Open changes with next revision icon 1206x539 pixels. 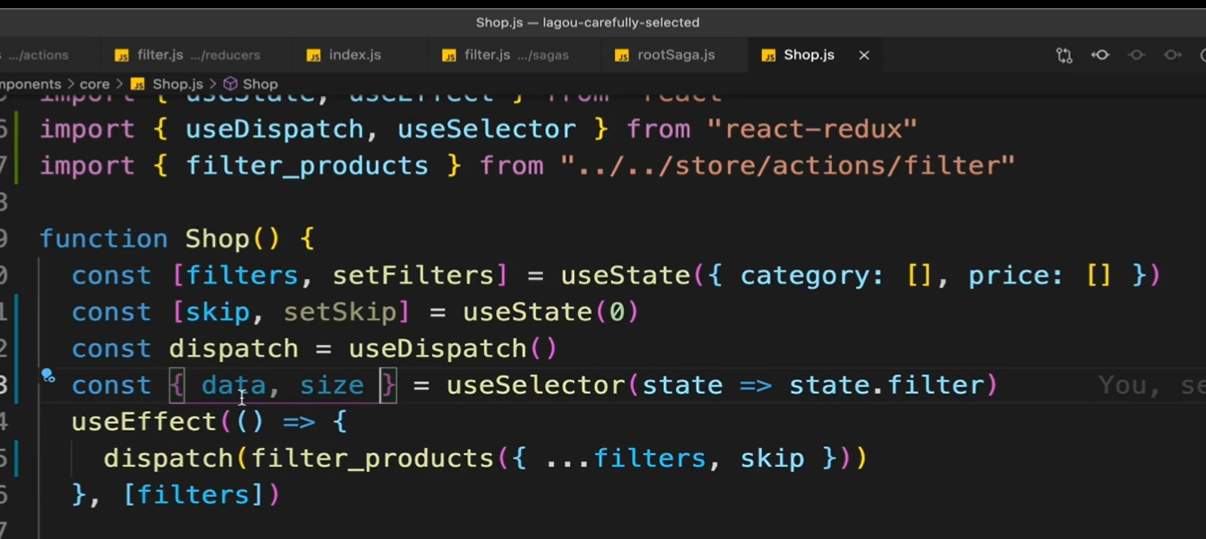pos(1172,55)
